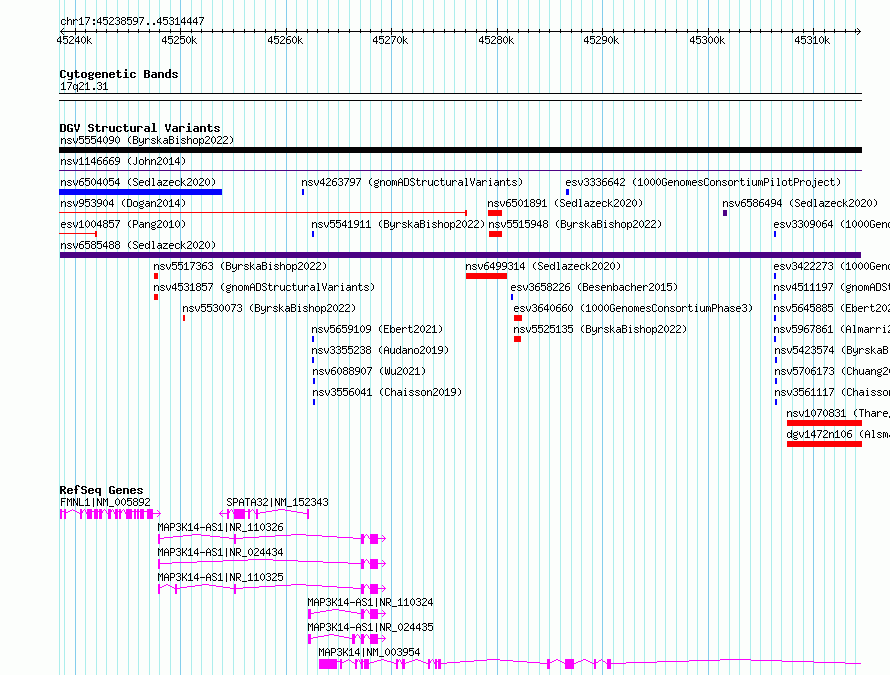Click the 45280k mark on the ruler
Screen dimensions: 890x675
pos(496,40)
